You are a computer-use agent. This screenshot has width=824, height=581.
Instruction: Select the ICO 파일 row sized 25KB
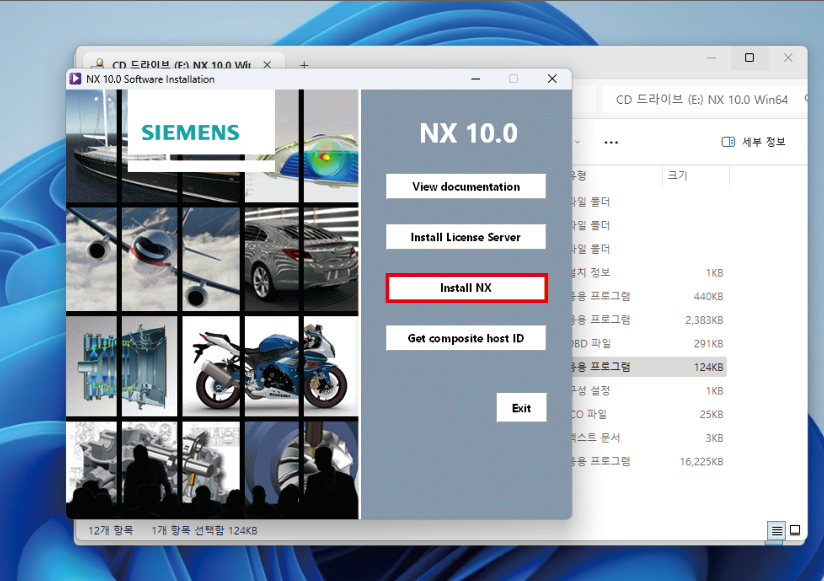point(648,414)
